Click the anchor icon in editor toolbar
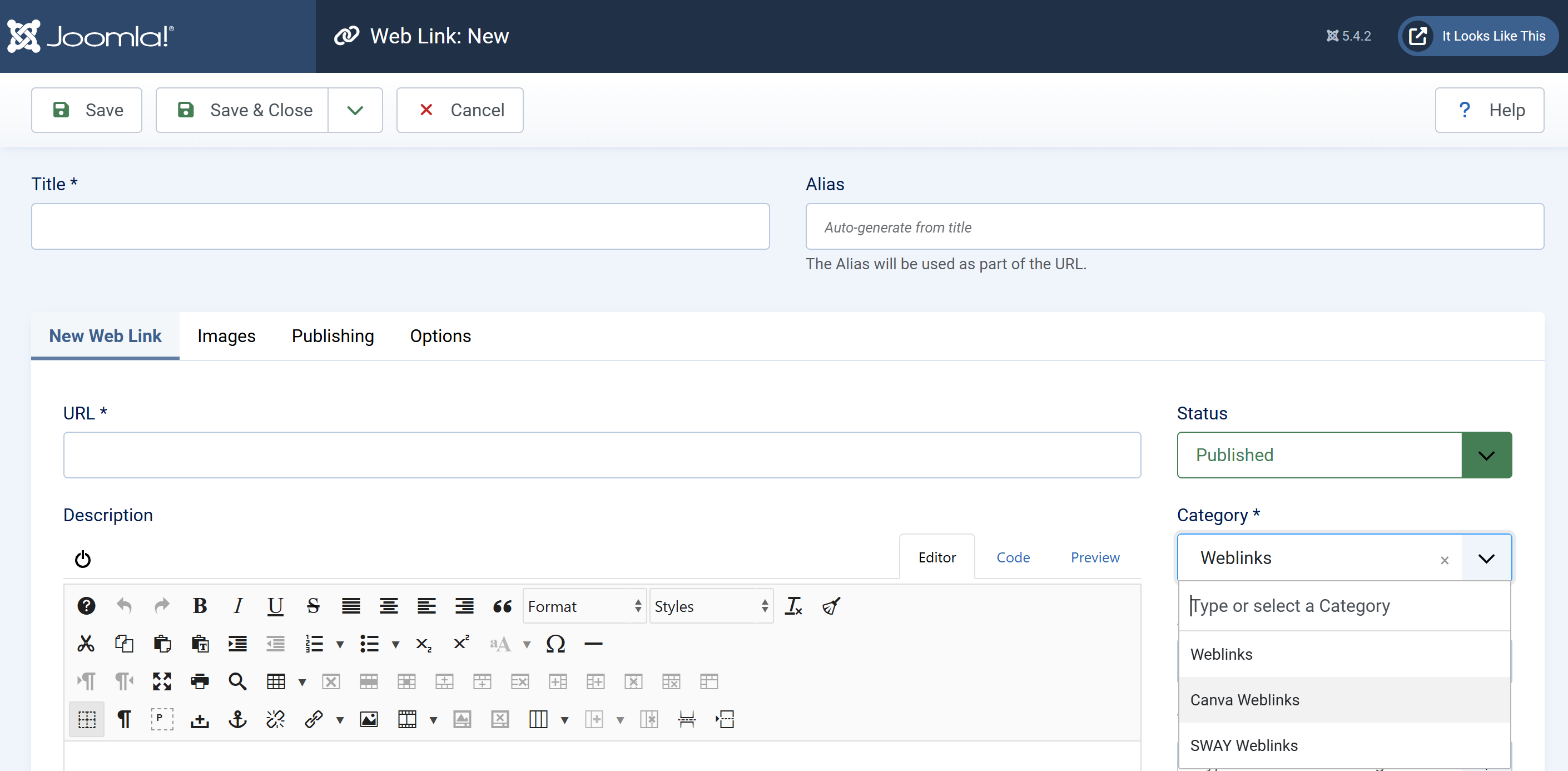 tap(237, 719)
